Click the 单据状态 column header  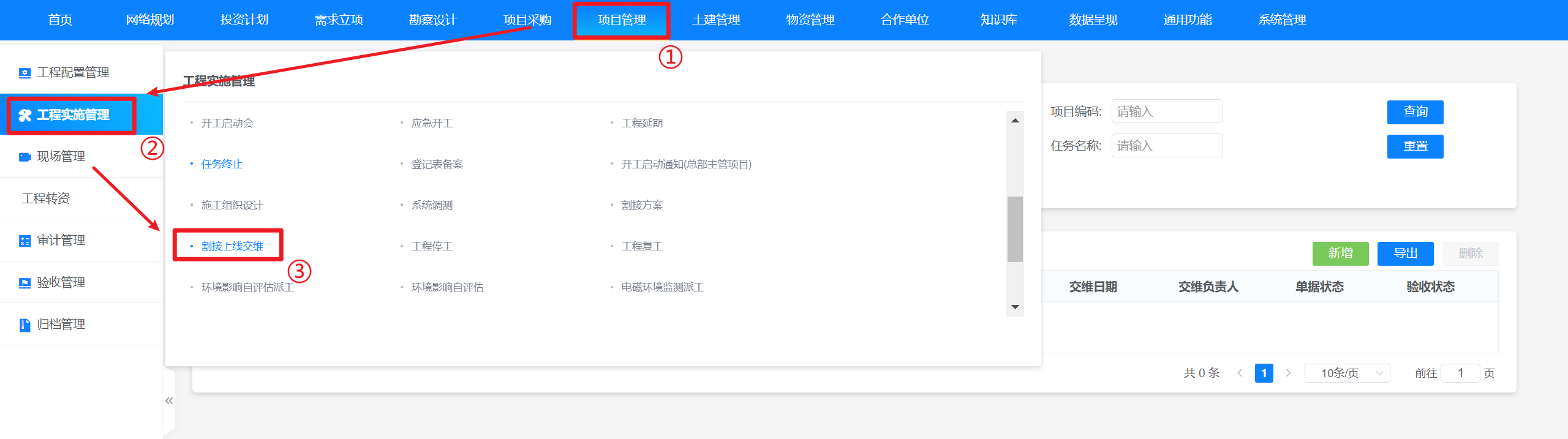[x=1319, y=287]
